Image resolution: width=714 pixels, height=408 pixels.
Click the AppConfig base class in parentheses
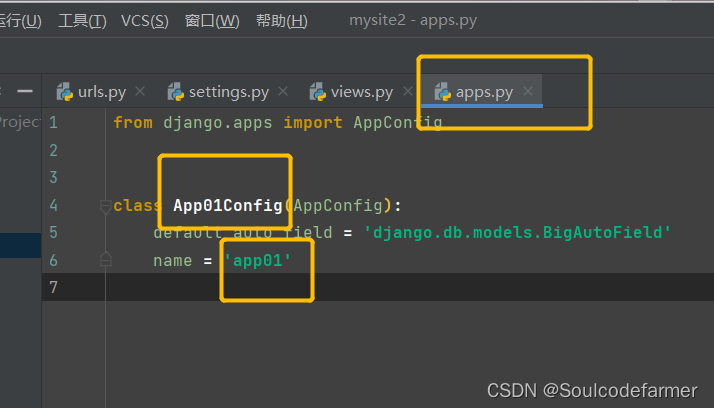click(338, 205)
